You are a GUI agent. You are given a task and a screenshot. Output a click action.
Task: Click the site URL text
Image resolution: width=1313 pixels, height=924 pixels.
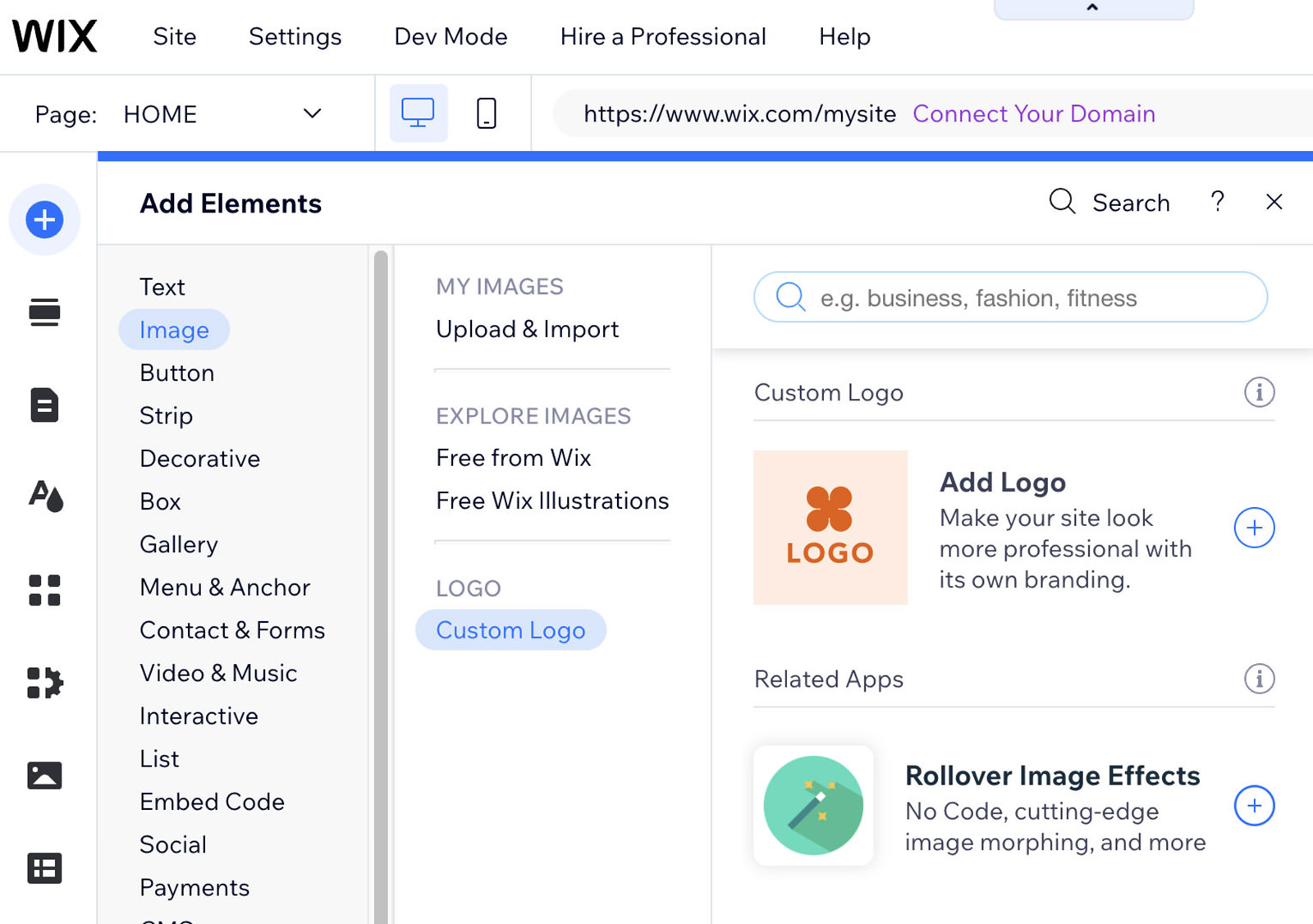[739, 113]
